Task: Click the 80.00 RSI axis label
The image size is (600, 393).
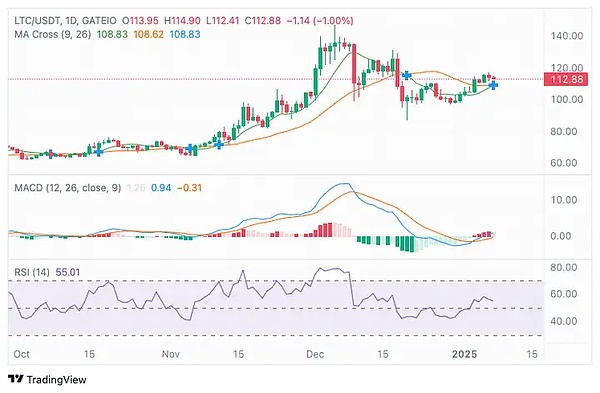Action: click(564, 267)
